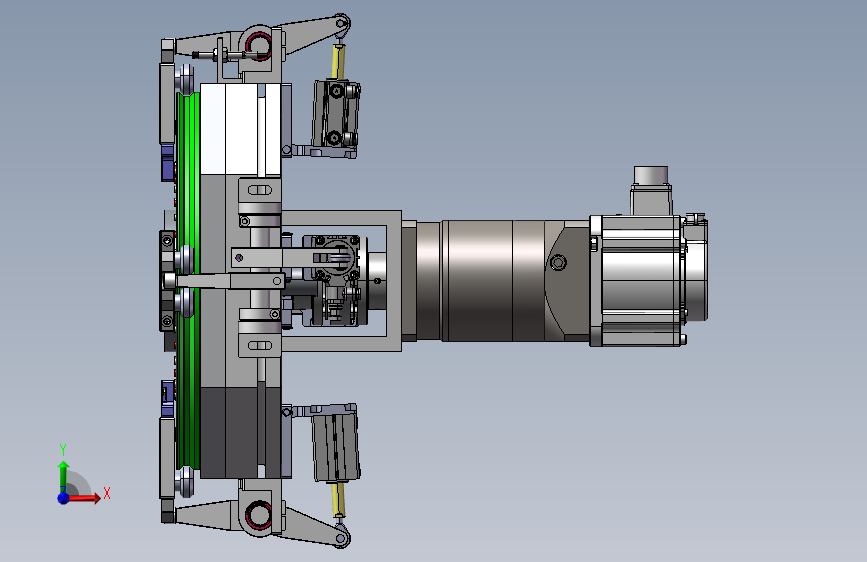
Task: Pick the top red ring bearing
Action: pos(259,44)
